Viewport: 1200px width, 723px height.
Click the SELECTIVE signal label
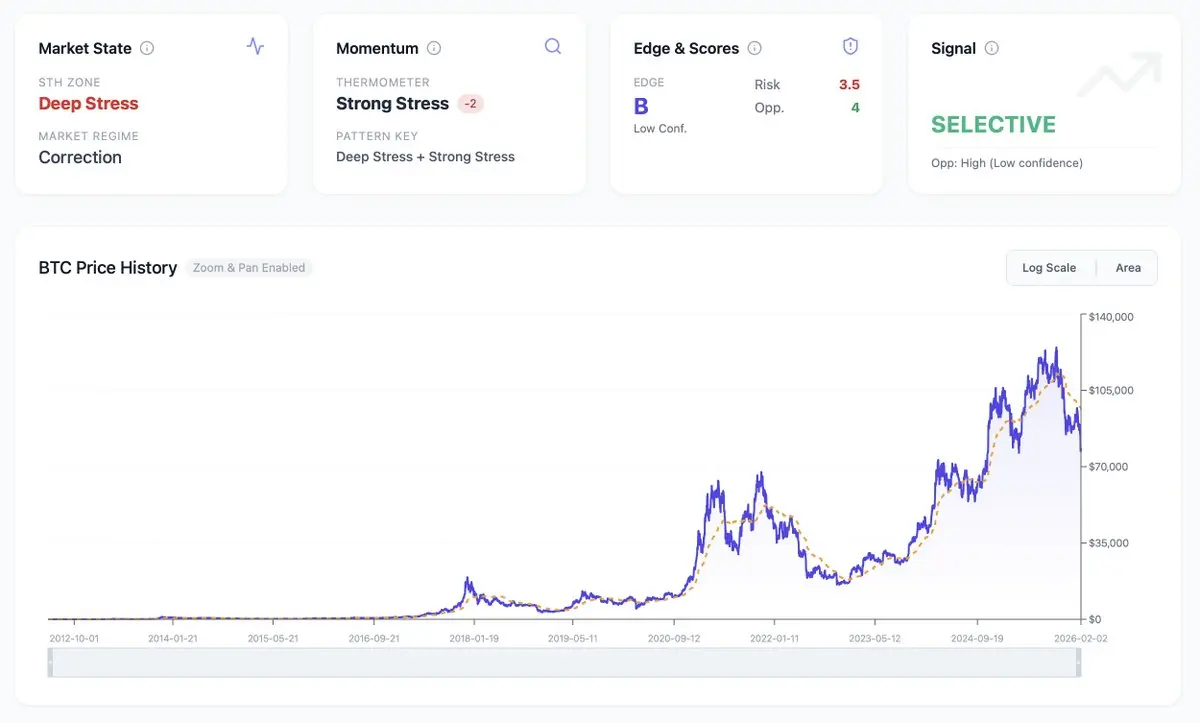click(993, 125)
